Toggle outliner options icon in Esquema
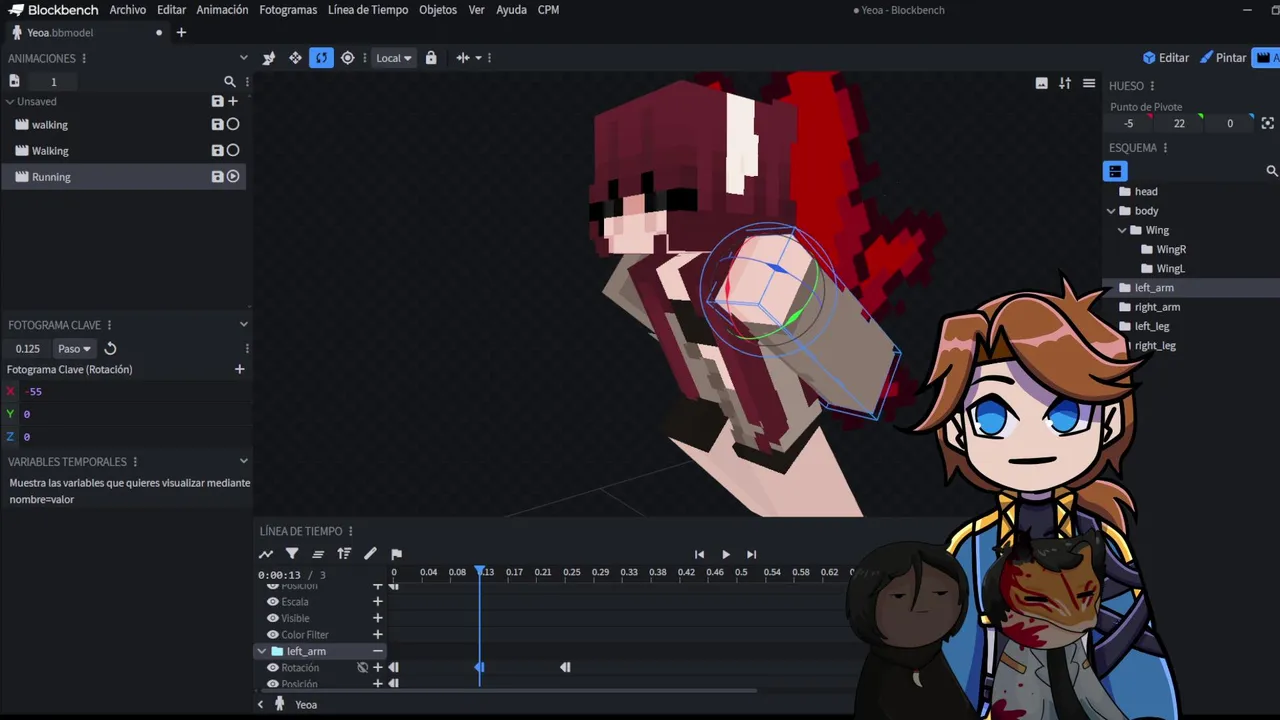 pyautogui.click(x=1115, y=171)
